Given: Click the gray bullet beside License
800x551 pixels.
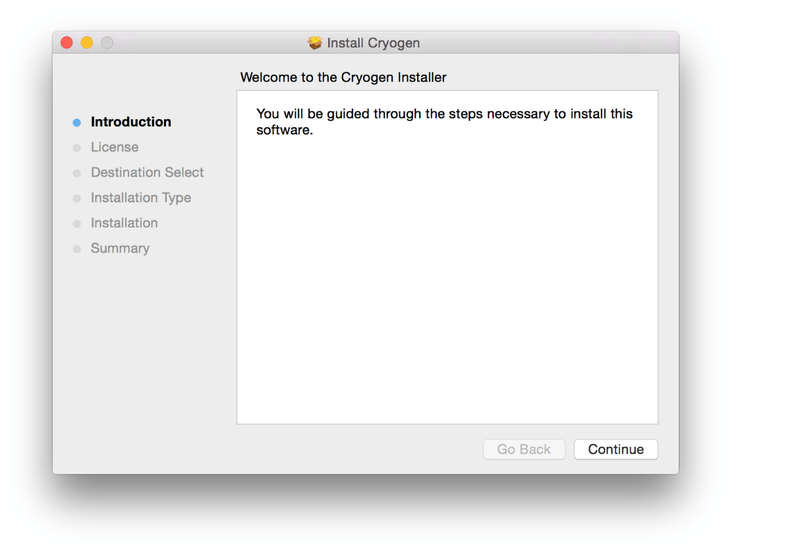Looking at the screenshot, I should 77,148.
